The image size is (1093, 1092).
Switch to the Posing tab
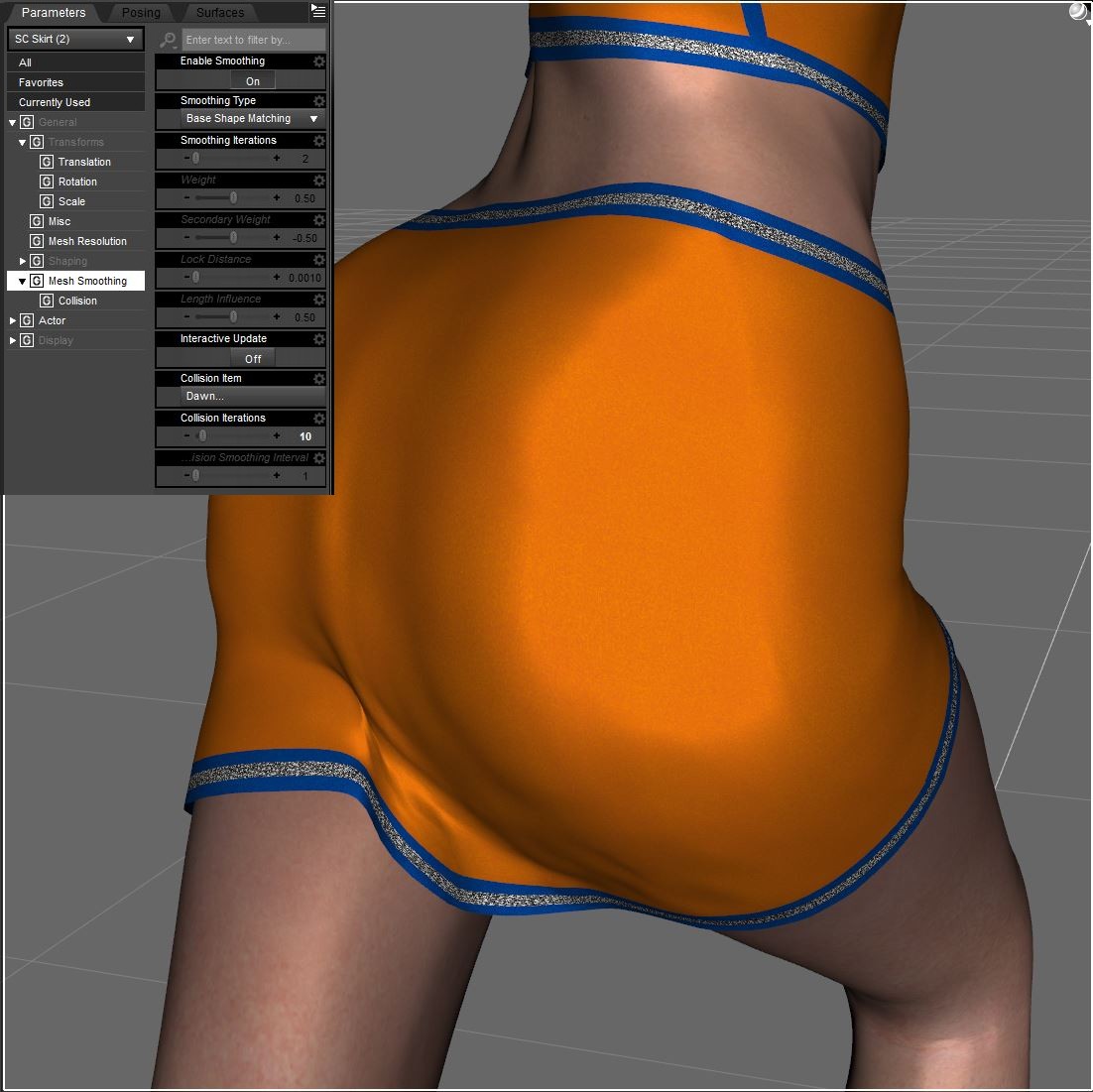point(140,13)
